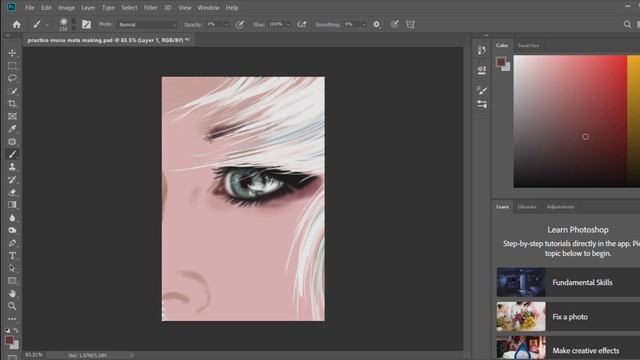The width and height of the screenshot is (640, 360).
Task: Select the Hand tool
Action: [x=12, y=293]
